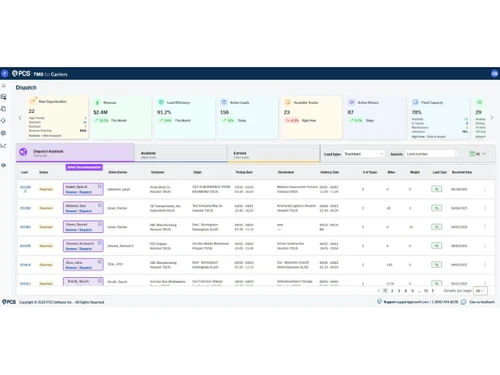Open the load number link in the Doe, John row
Image resolution: width=500 pixels, height=375 pixels.
(25, 265)
